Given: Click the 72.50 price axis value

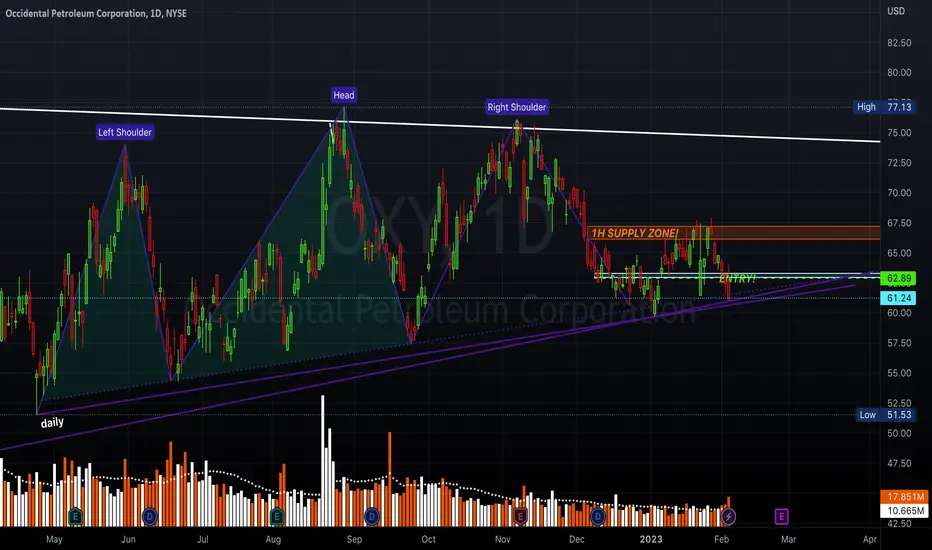Looking at the screenshot, I should (x=899, y=163).
